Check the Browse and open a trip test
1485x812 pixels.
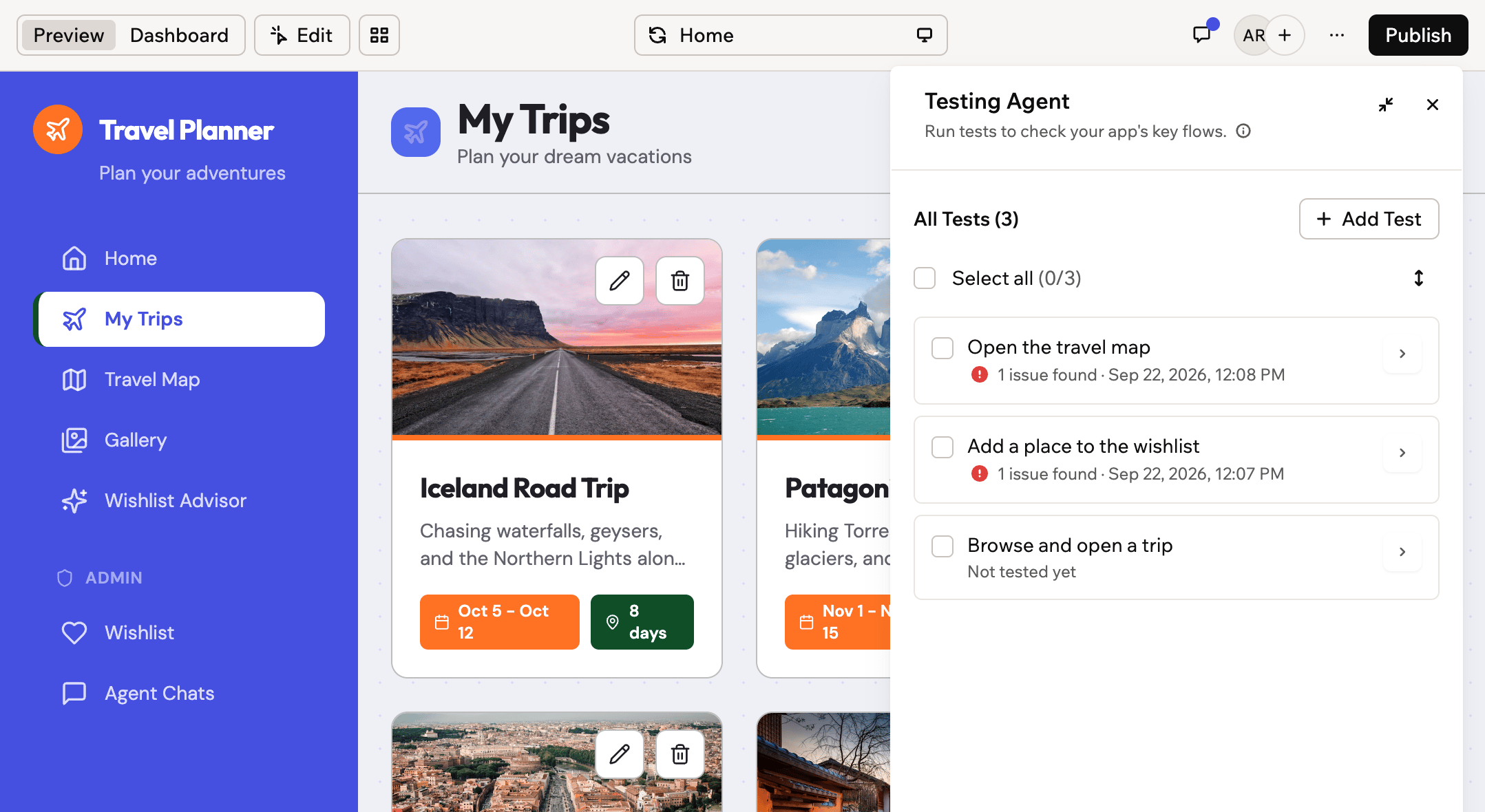[x=942, y=546]
